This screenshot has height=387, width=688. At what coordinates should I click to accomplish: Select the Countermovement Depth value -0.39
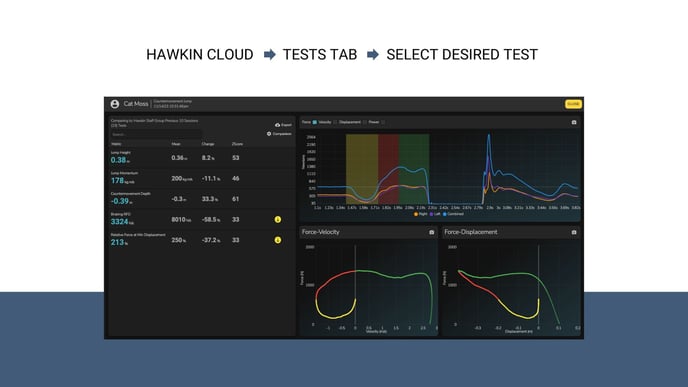coord(120,201)
